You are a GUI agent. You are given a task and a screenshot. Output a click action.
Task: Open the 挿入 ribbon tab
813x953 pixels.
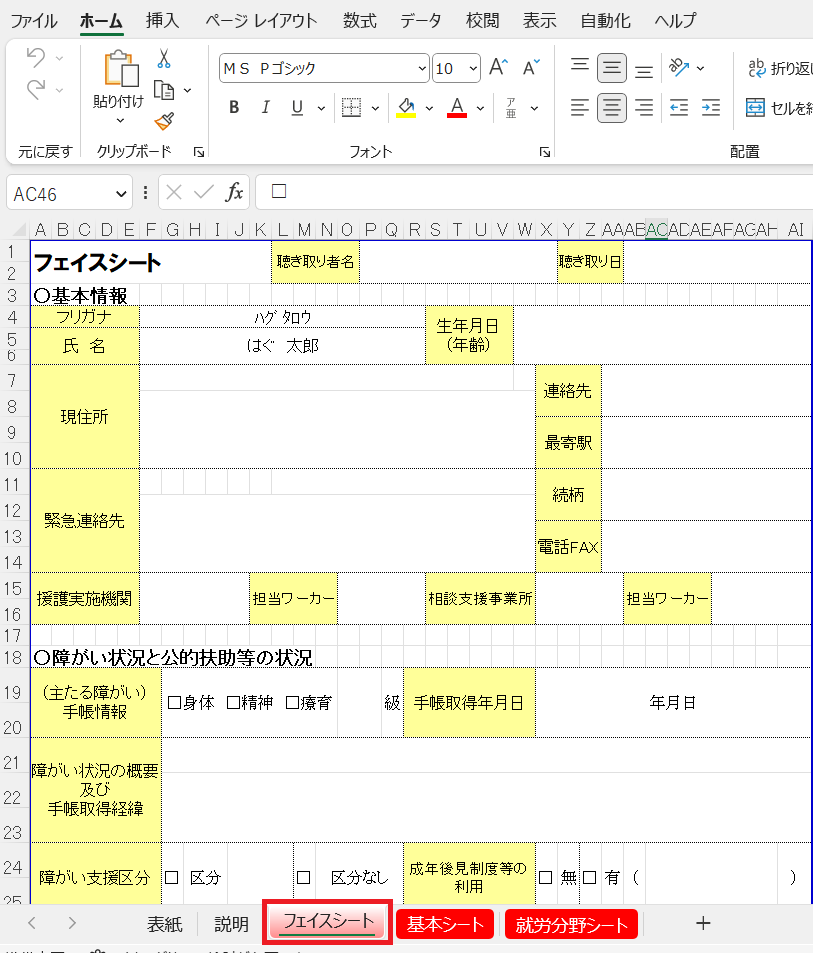pyautogui.click(x=162, y=20)
